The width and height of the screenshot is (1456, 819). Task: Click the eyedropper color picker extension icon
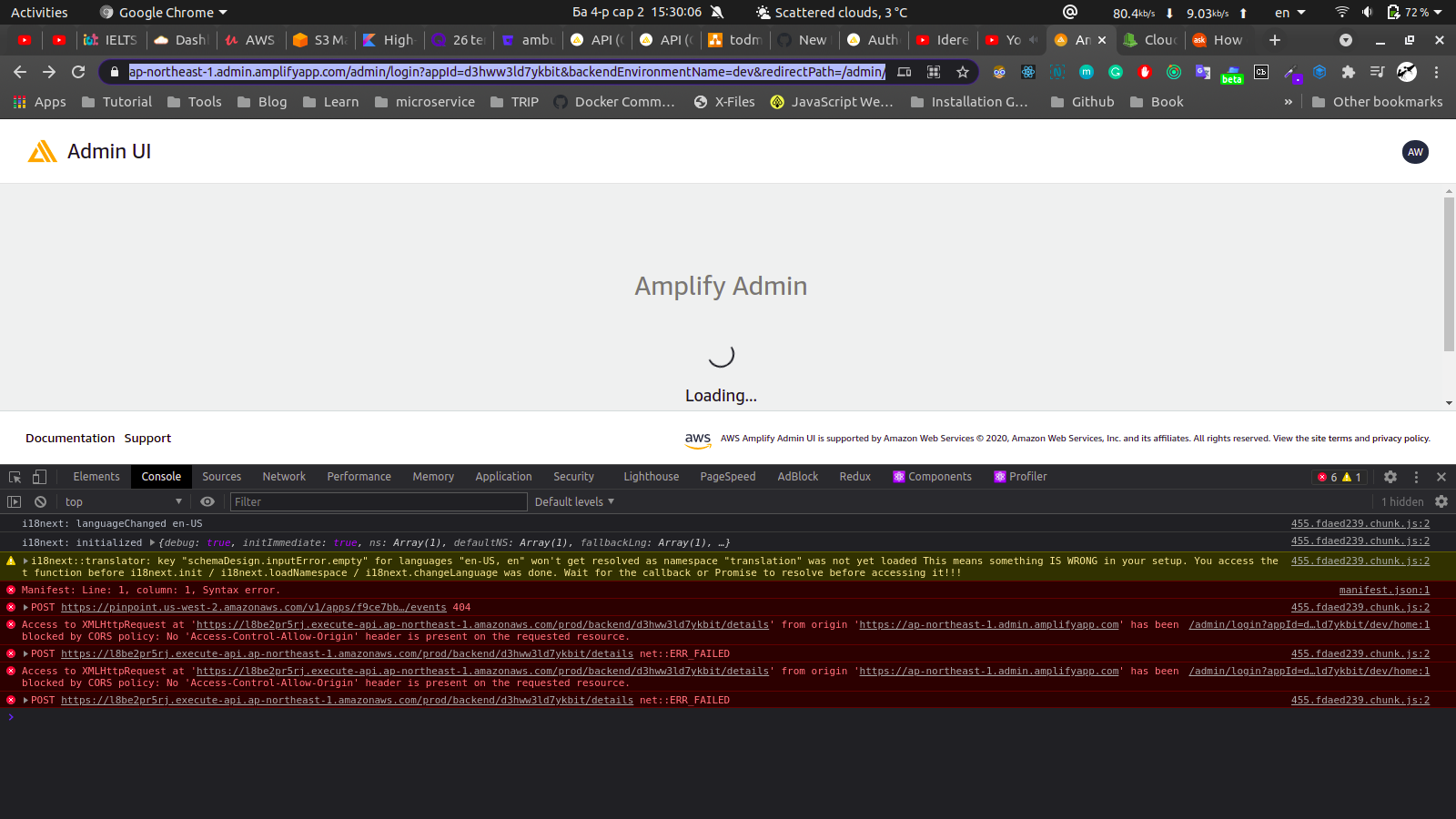1291,73
